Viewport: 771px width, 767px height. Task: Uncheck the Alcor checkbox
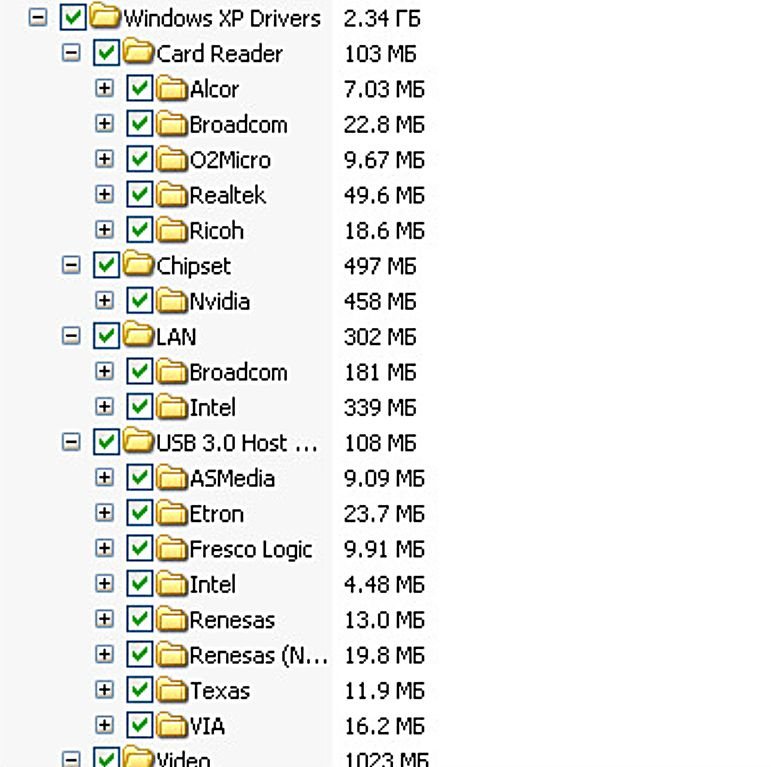coord(140,89)
